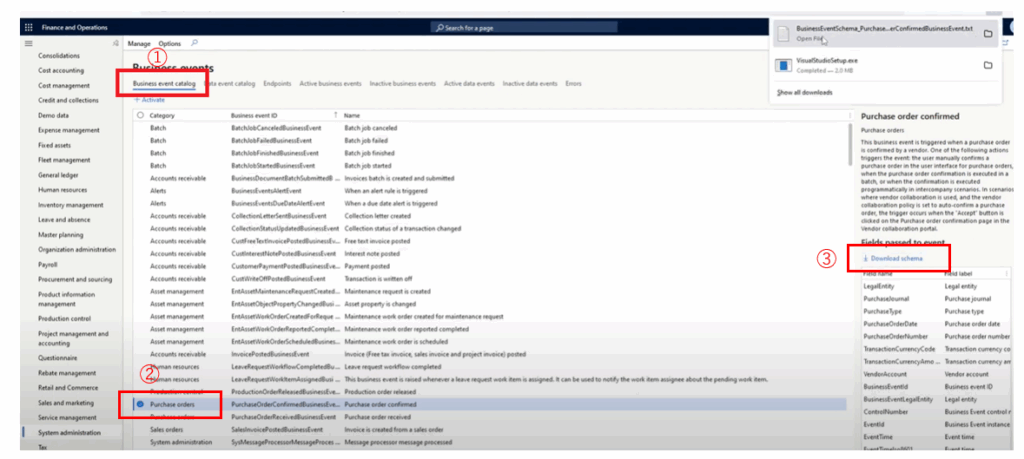Switch to Business event catalog tab

coord(164,84)
